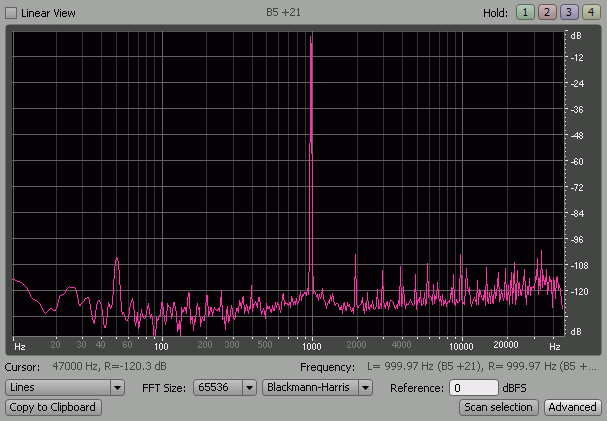Click the -96 dB scale label
This screenshot has width=607, height=421.
point(577,240)
